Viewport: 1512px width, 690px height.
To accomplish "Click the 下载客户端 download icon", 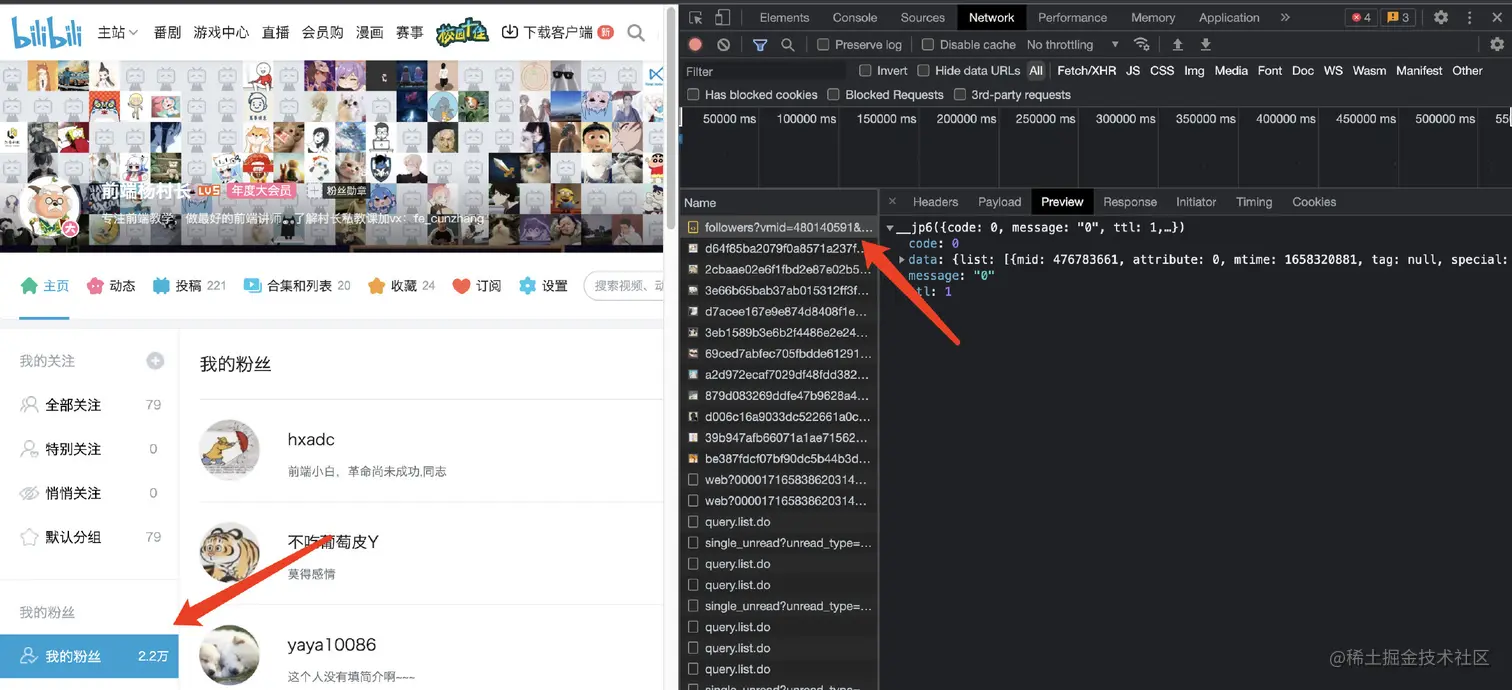I will pos(510,32).
